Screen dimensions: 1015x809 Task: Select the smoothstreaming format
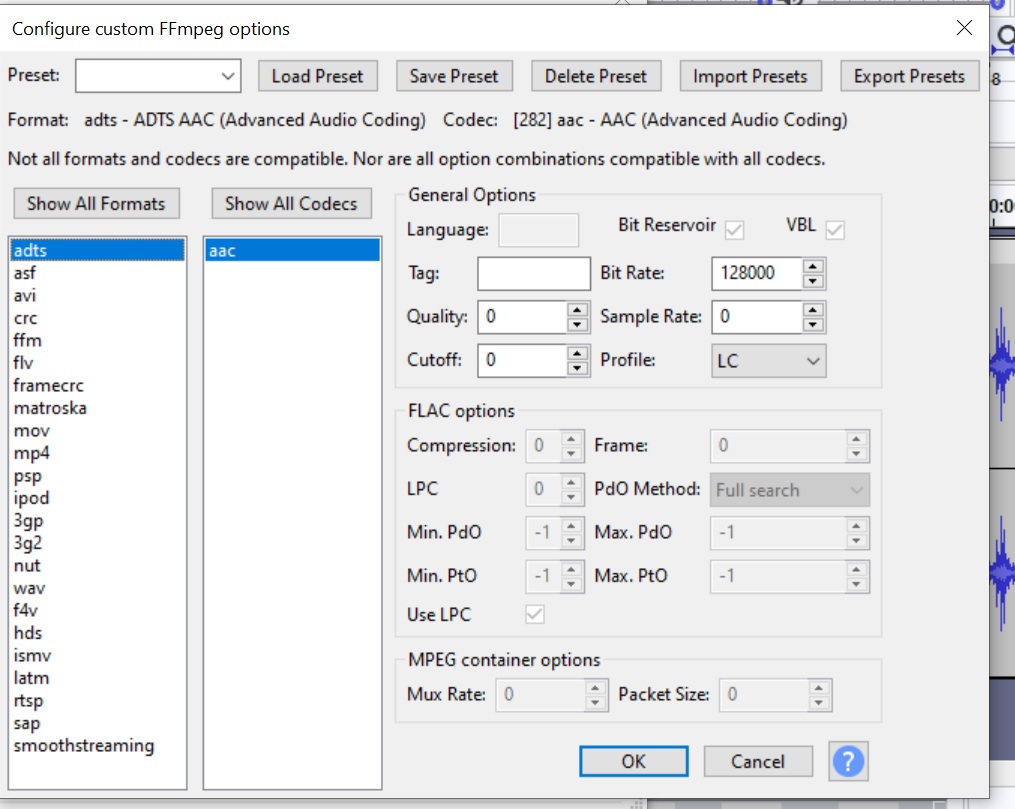97,746
